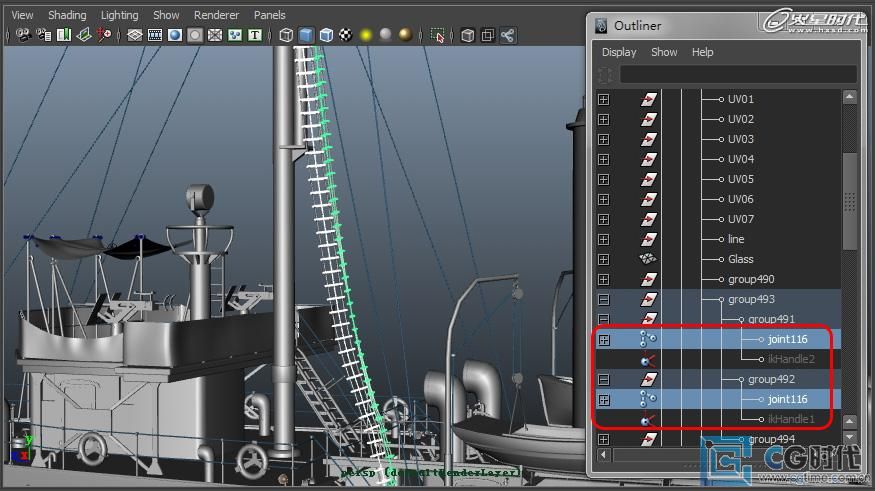
Task: Click the Bookmarks icon in panel toolbar
Action: [64, 35]
